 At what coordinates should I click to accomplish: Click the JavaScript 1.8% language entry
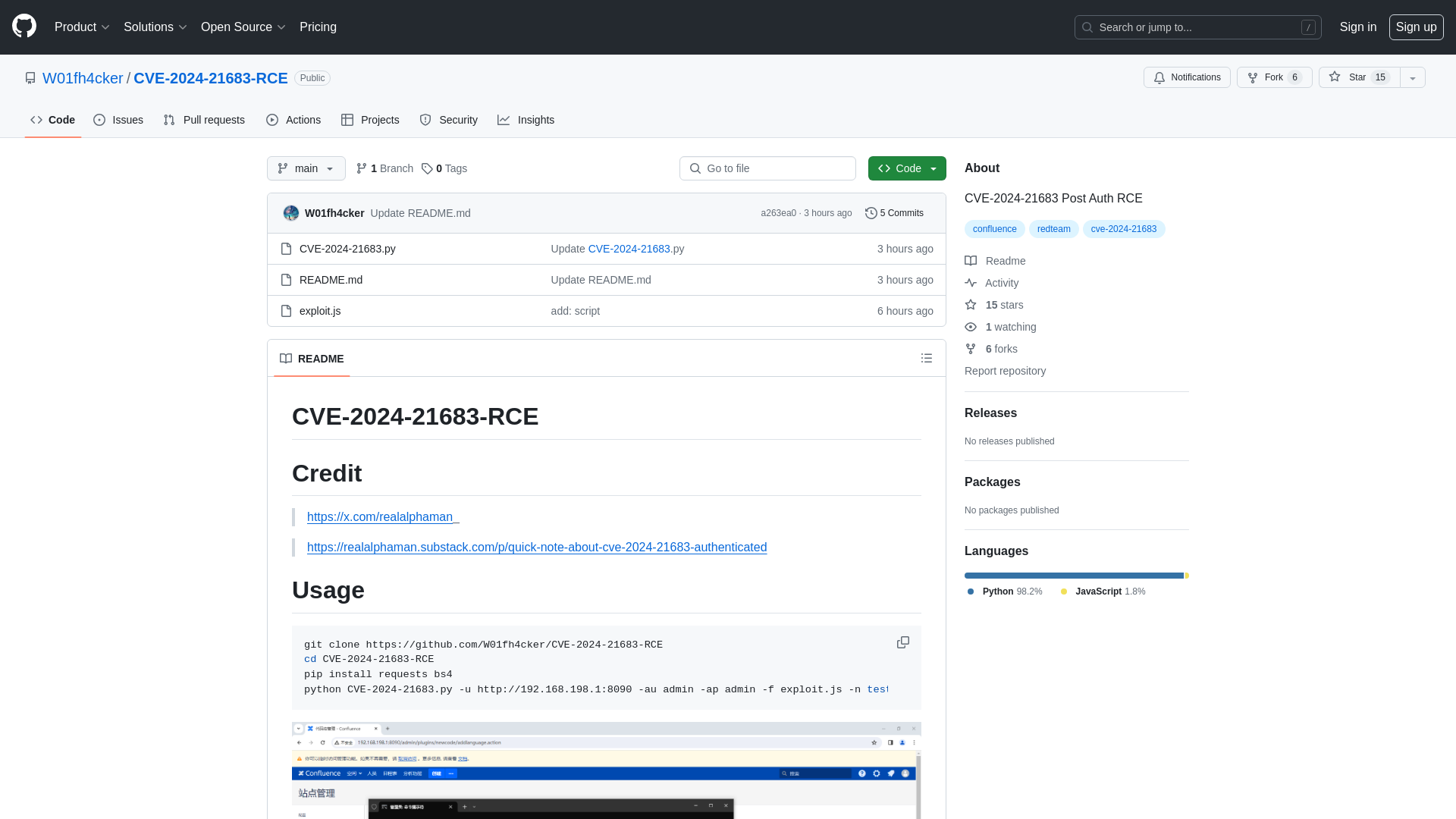[x=1103, y=591]
